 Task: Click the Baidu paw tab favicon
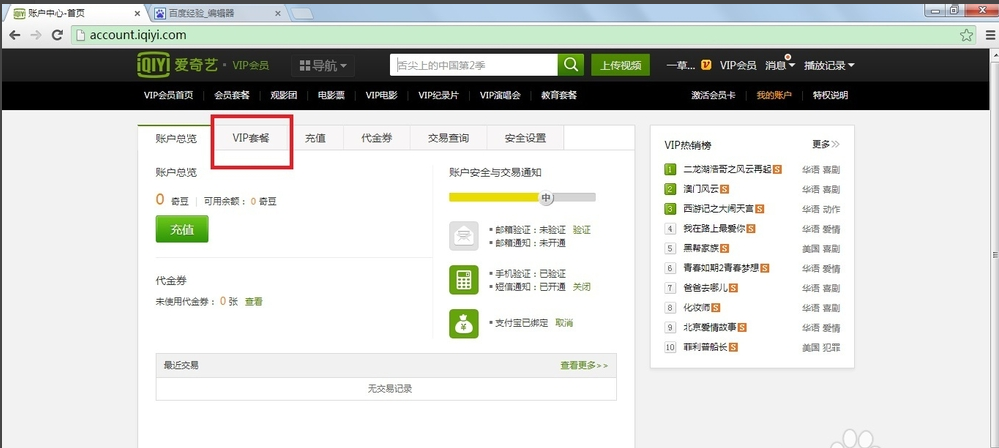pyautogui.click(x=159, y=13)
